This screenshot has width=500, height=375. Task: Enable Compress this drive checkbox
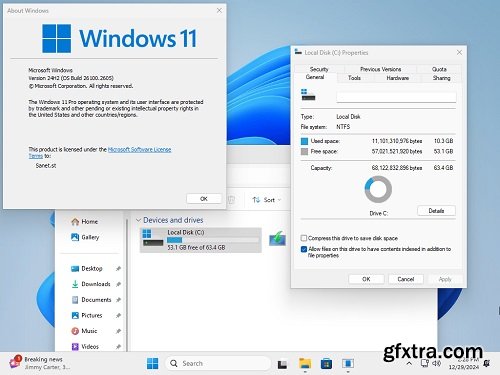[304, 238]
